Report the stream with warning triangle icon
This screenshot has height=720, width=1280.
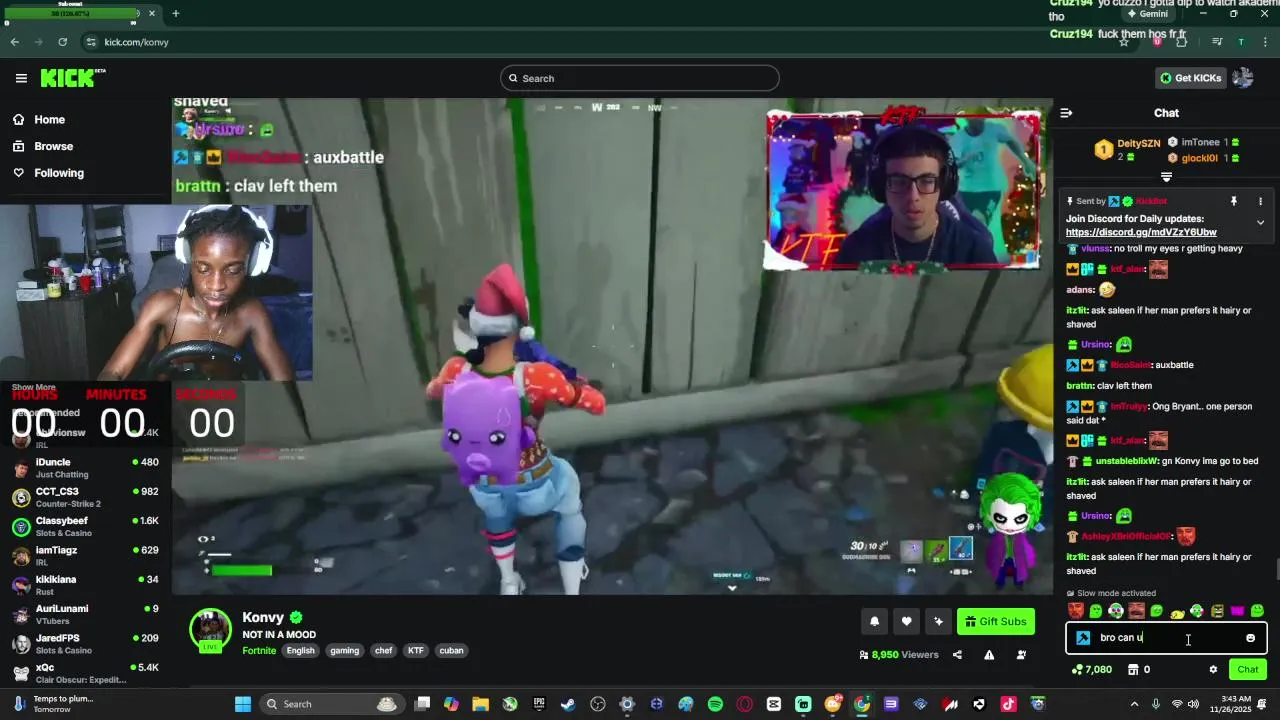point(989,655)
